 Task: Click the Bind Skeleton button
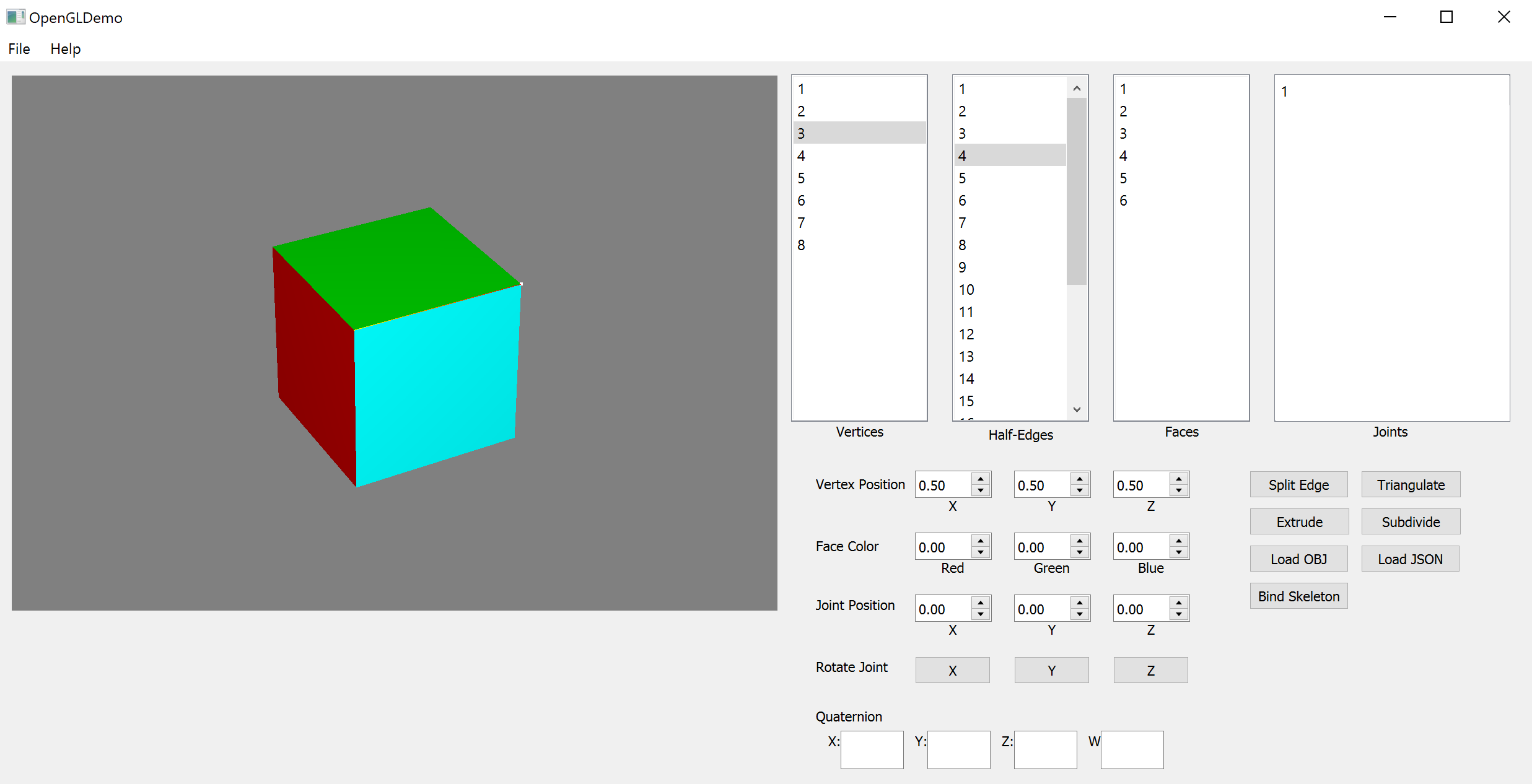coord(1298,596)
